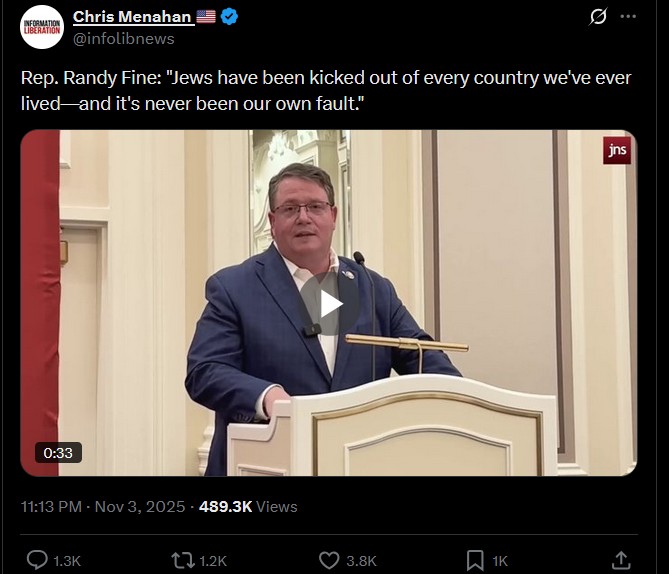669x574 pixels.
Task: Click the reply speech bubble icon
Action: (x=37, y=560)
